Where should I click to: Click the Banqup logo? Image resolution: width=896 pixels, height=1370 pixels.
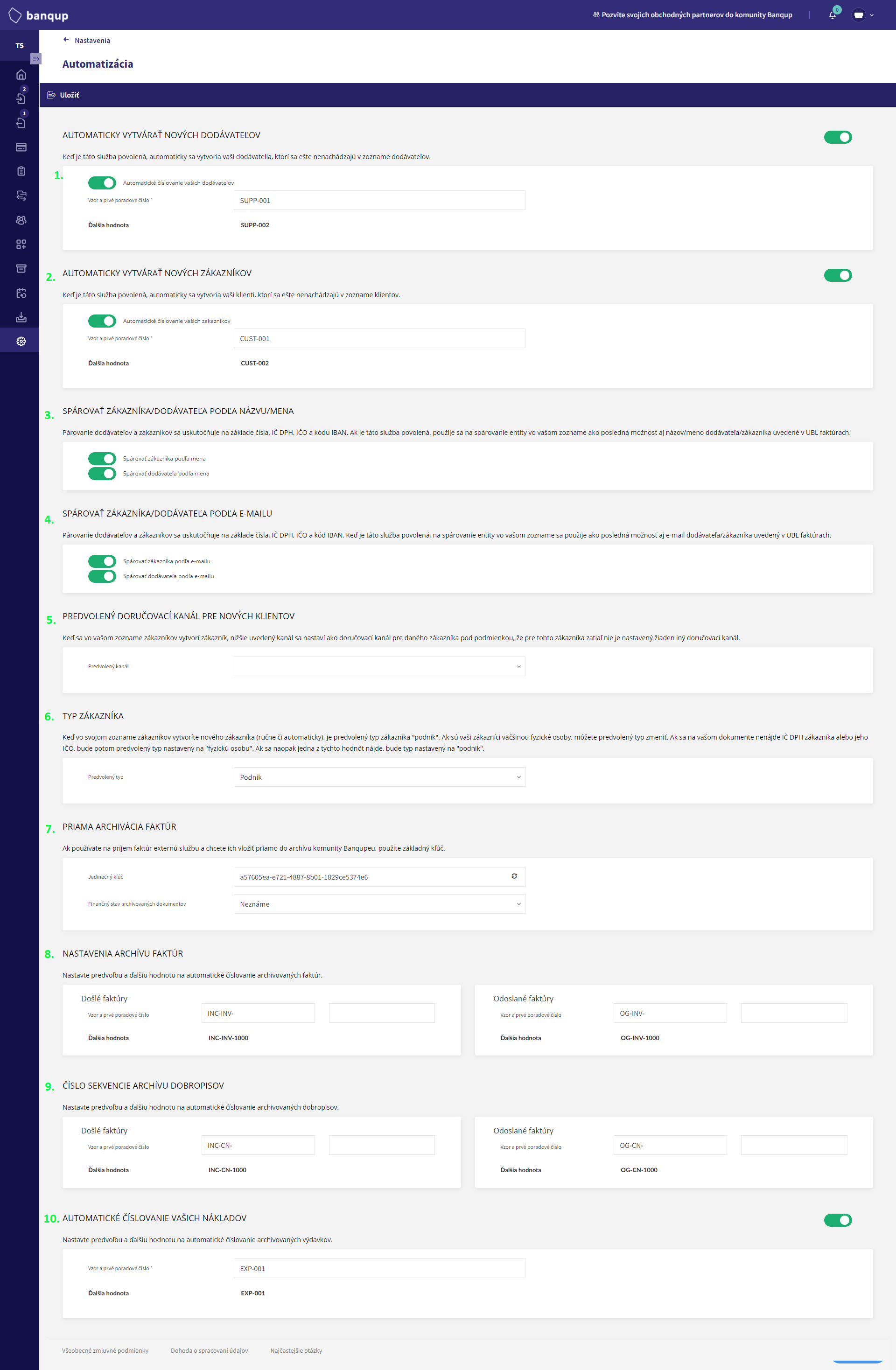tap(39, 15)
